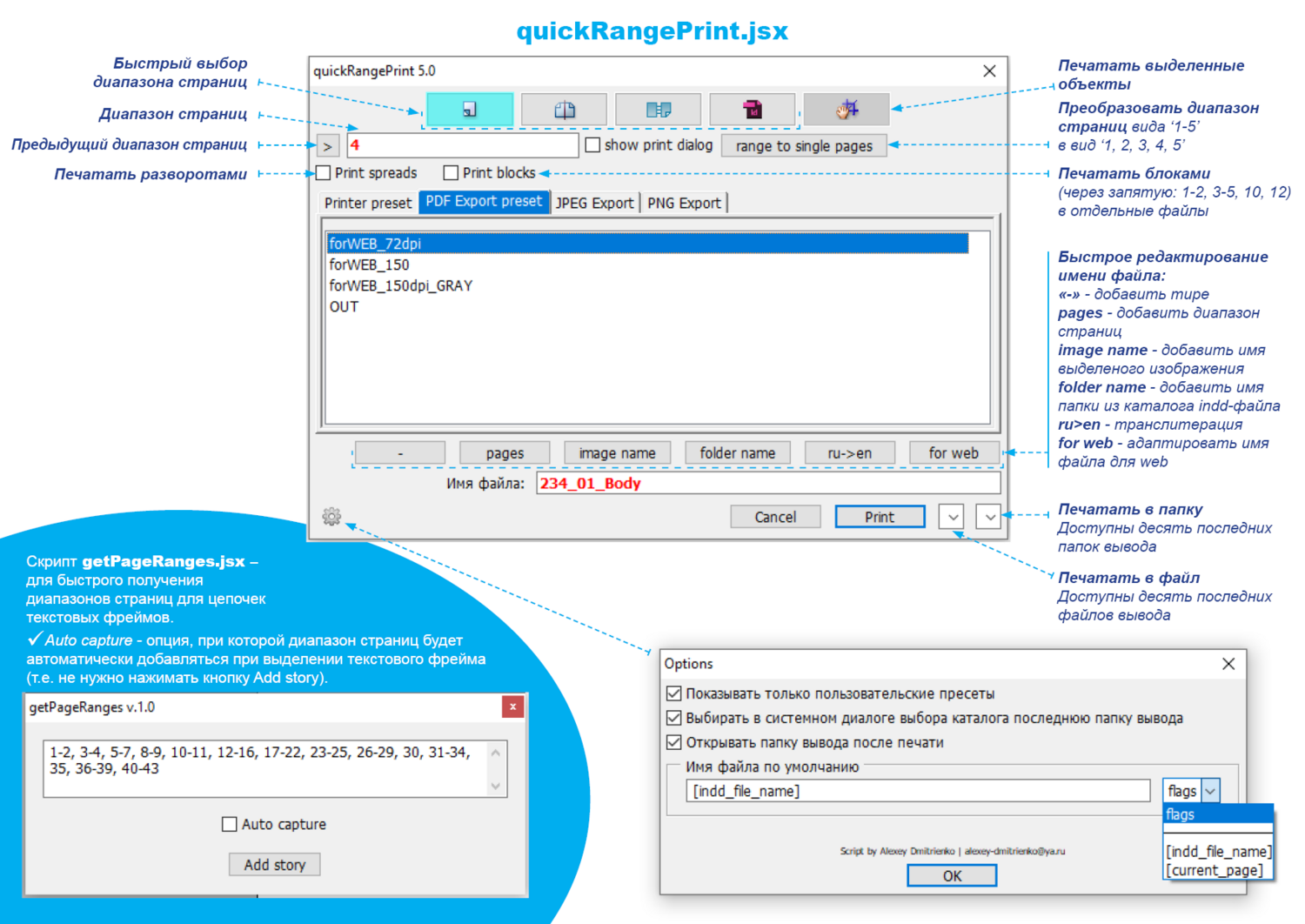The width and height of the screenshot is (1305, 924).
Task: Click the 'Script by Alexey Dmitrienko' credit text
Action: tap(953, 851)
